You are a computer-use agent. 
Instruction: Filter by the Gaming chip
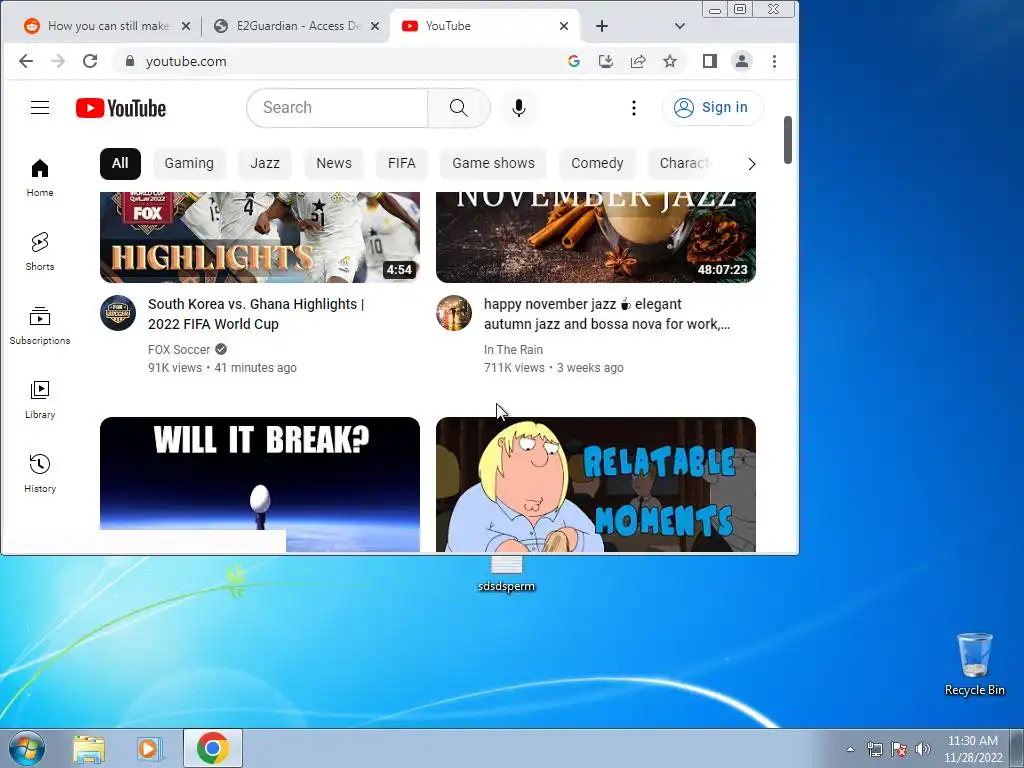click(189, 163)
